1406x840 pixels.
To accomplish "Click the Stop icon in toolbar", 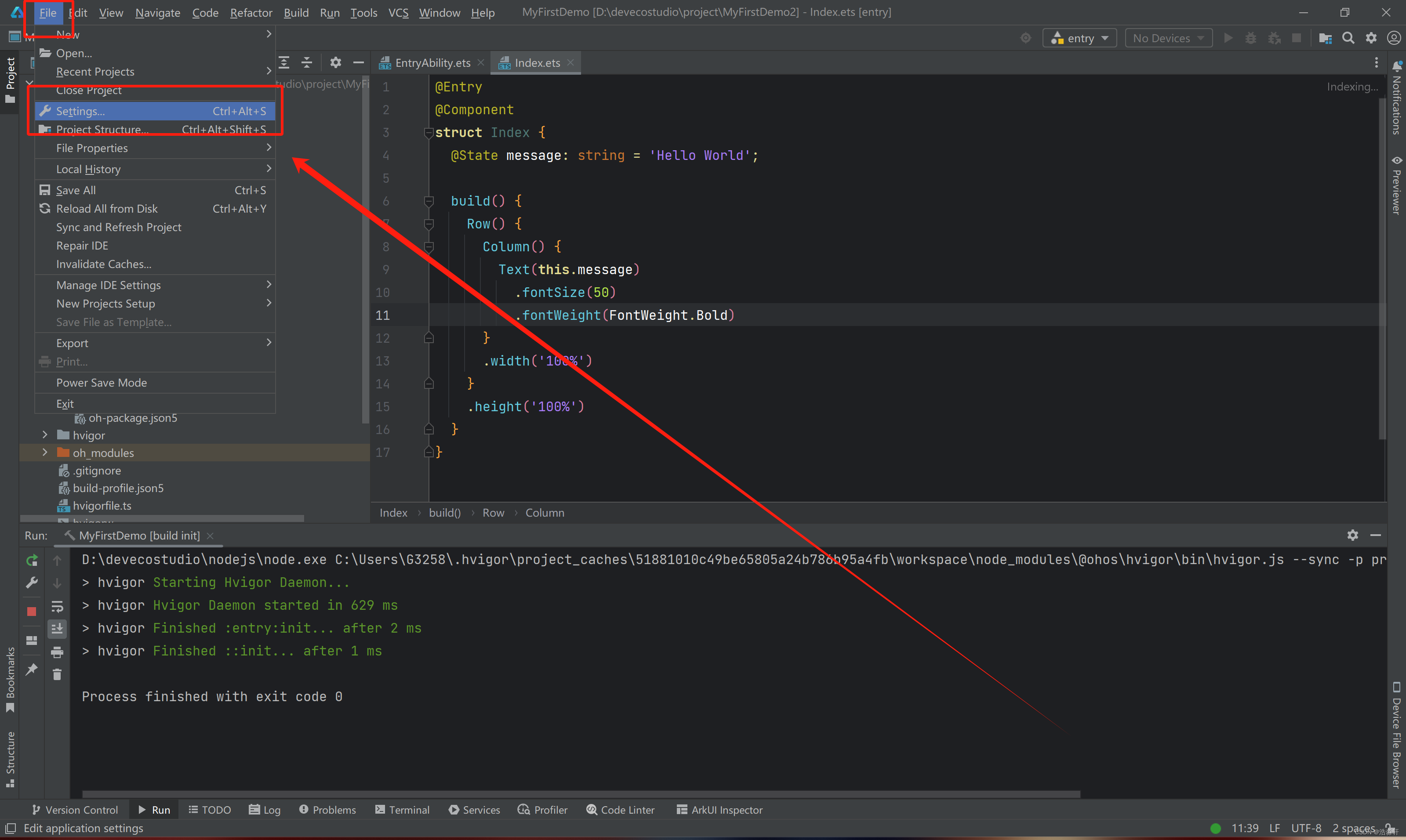I will pyautogui.click(x=1296, y=38).
